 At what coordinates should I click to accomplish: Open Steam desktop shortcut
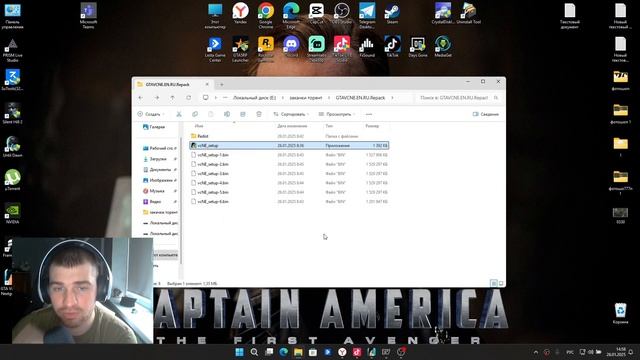[392, 13]
